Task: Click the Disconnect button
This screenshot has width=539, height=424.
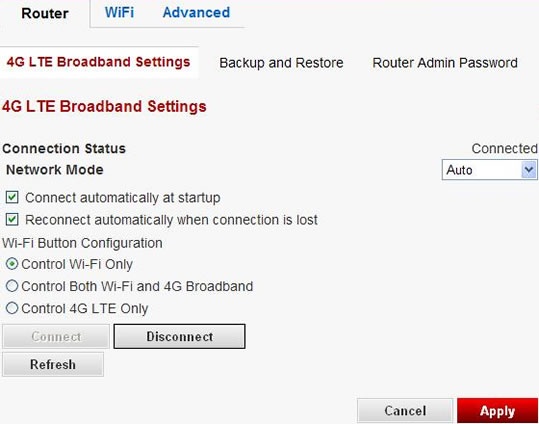Action: coord(179,336)
